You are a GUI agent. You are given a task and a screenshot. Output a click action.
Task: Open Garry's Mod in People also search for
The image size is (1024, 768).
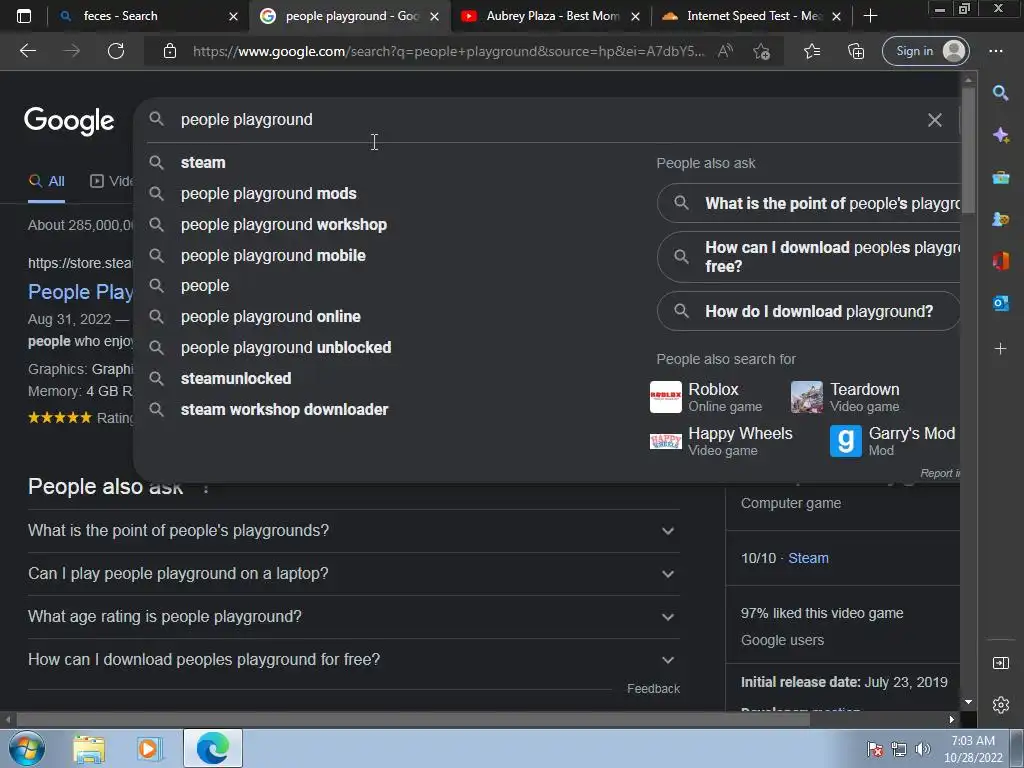click(892, 441)
